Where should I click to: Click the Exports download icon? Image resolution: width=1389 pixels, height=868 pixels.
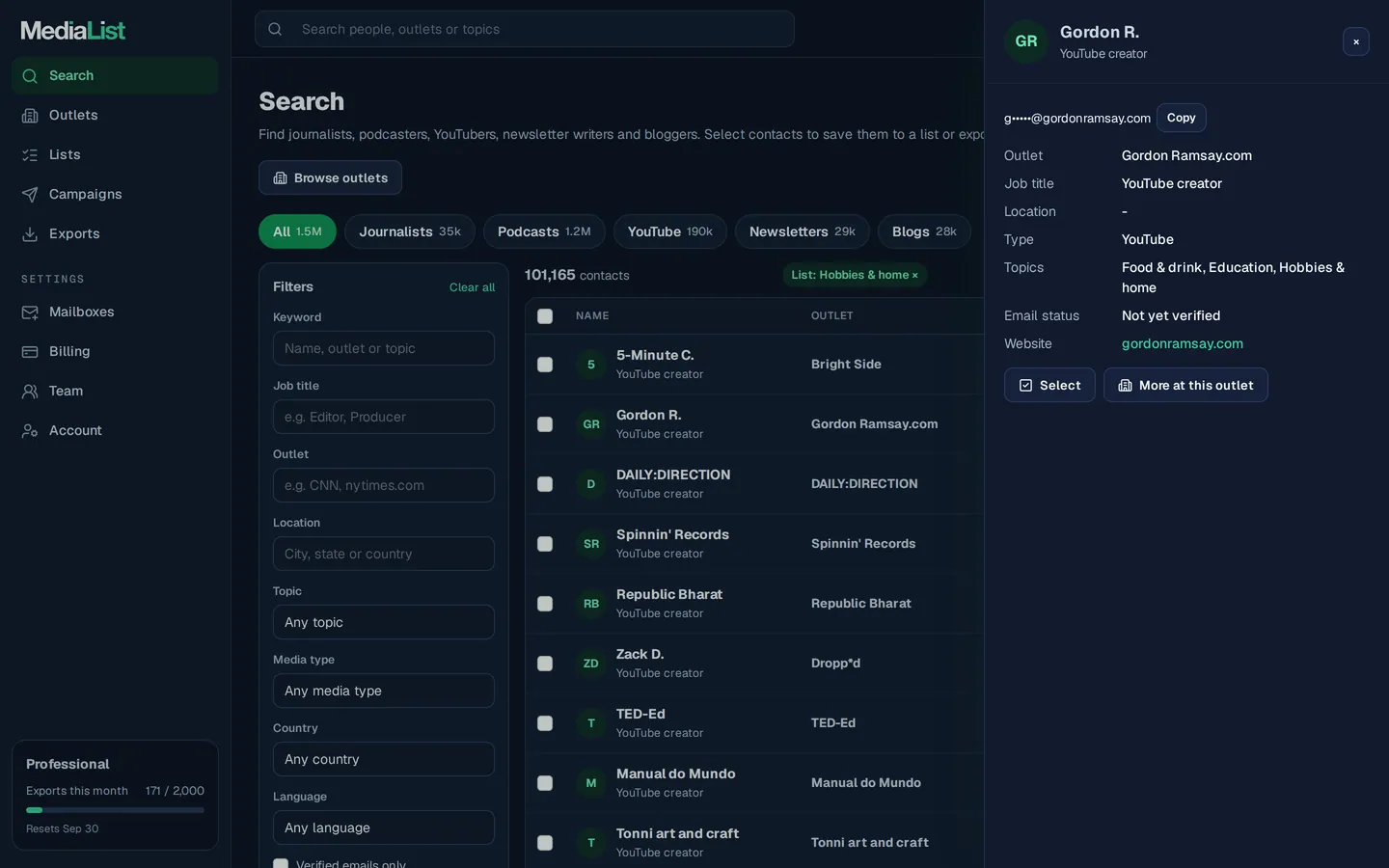pyautogui.click(x=30, y=234)
